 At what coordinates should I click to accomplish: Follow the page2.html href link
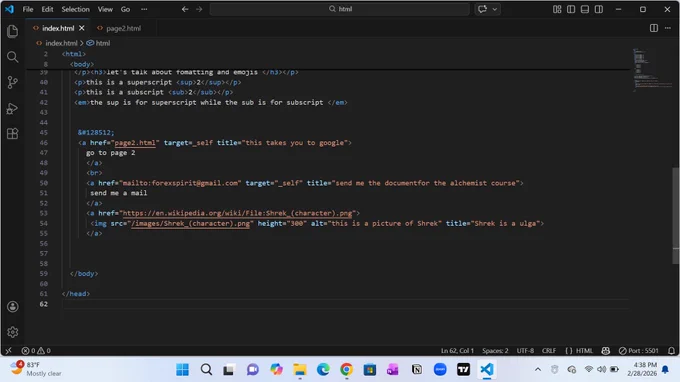[x=135, y=143]
